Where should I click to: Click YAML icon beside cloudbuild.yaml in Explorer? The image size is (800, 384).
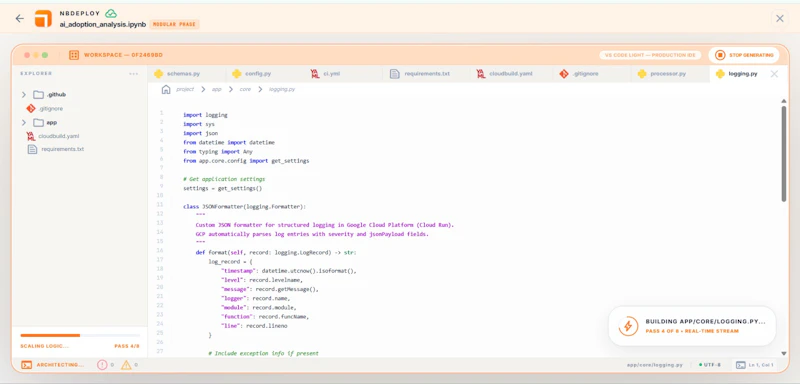[31, 136]
